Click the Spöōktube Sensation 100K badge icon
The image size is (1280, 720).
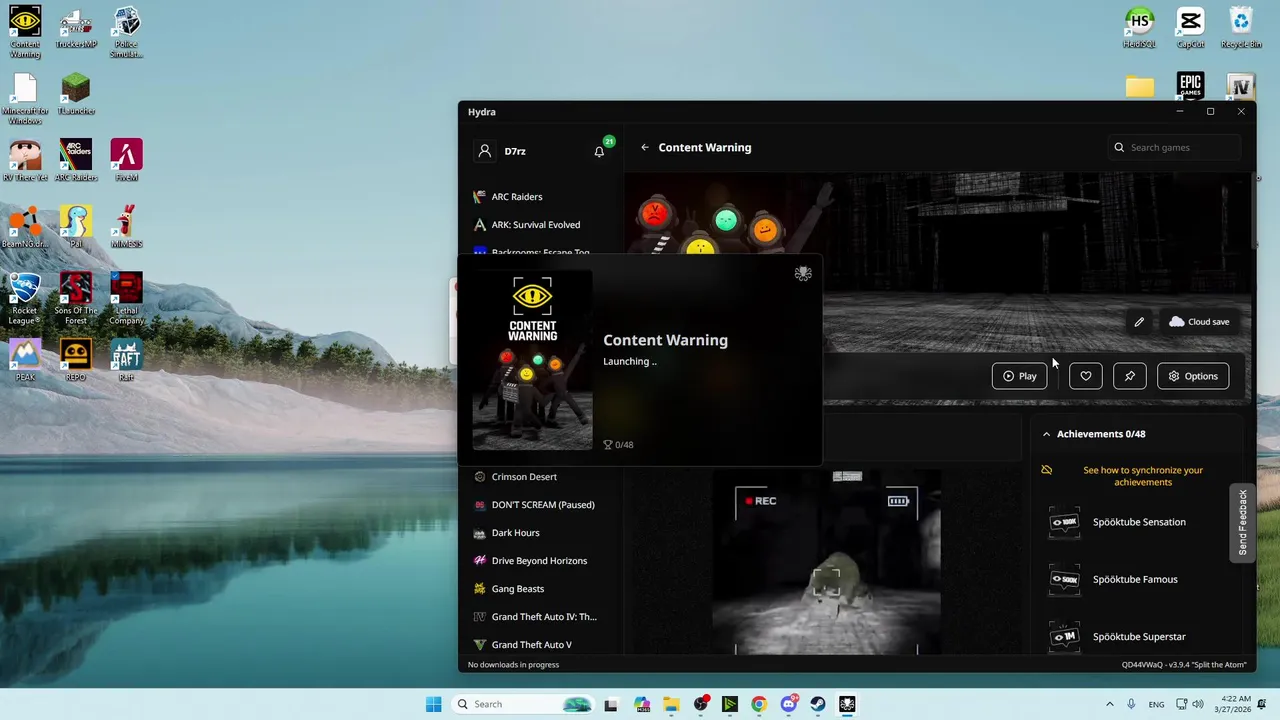1064,522
